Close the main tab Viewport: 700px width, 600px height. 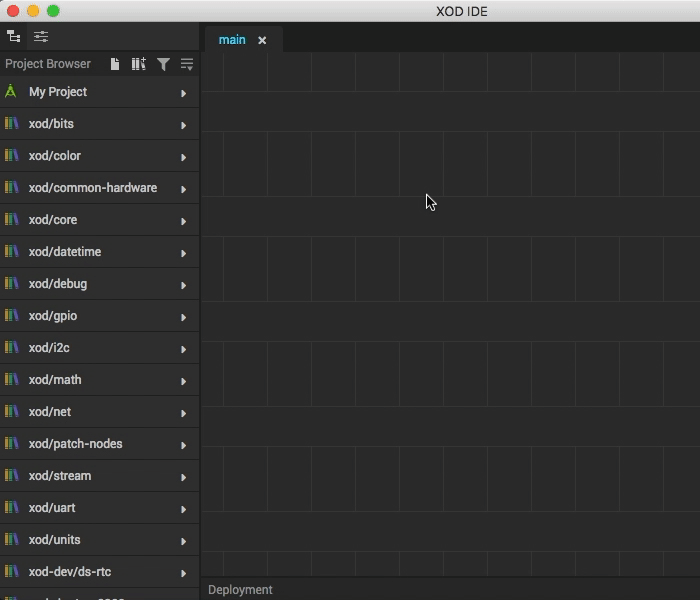click(x=262, y=41)
